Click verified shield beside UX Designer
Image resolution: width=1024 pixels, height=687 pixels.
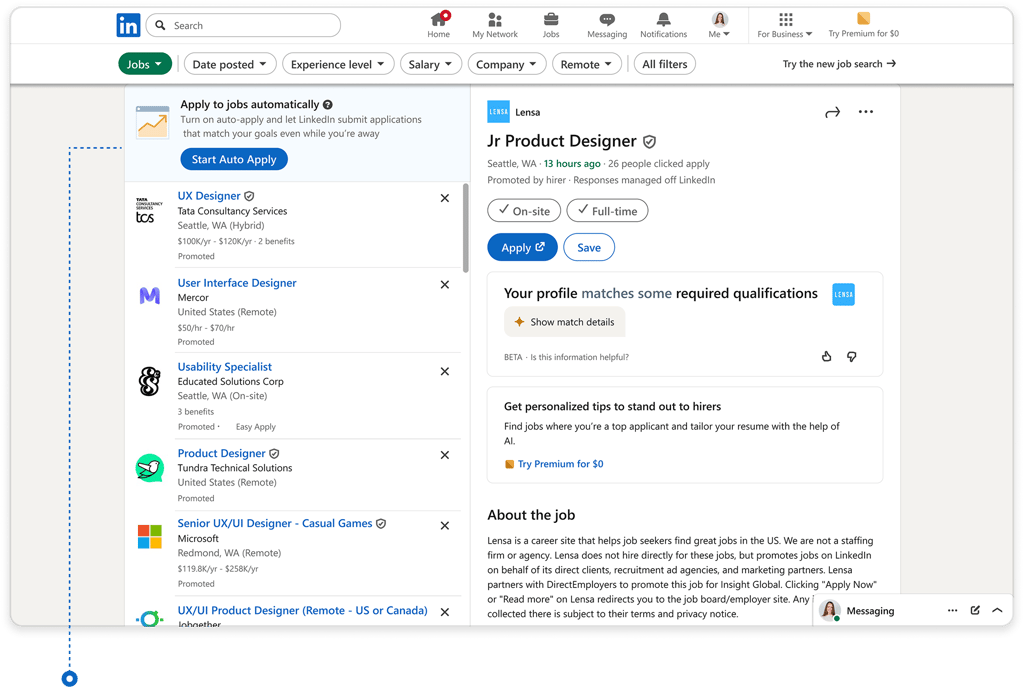click(x=249, y=196)
